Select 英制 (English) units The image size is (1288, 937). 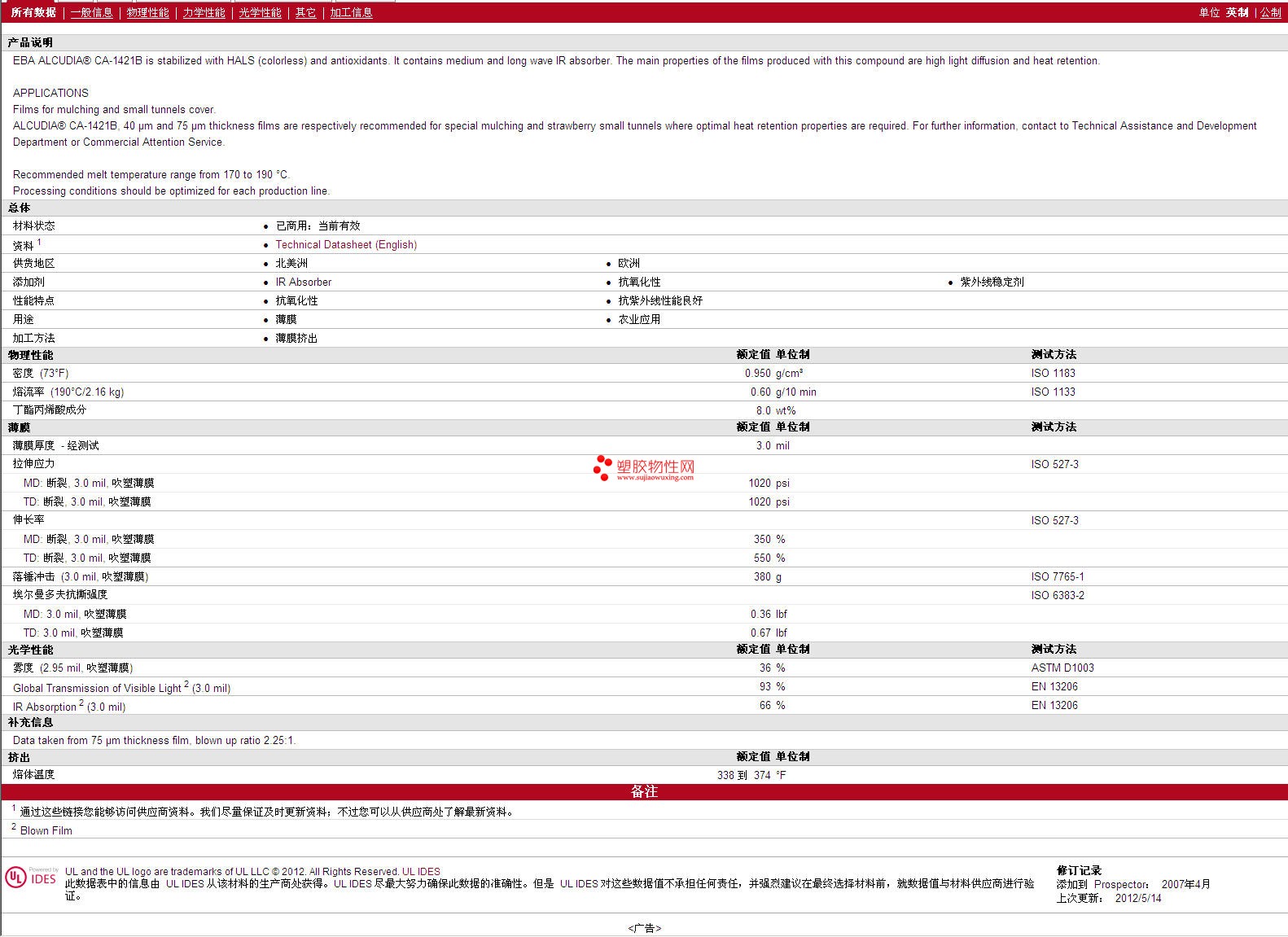coord(1237,12)
